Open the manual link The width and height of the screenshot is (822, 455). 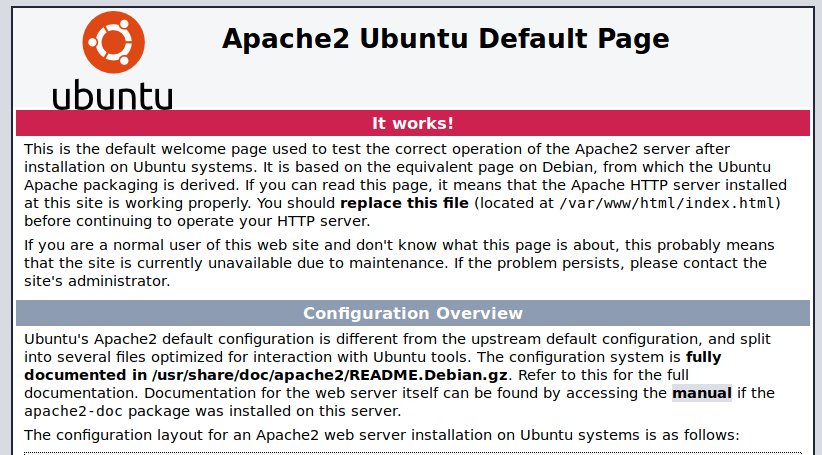[702, 393]
